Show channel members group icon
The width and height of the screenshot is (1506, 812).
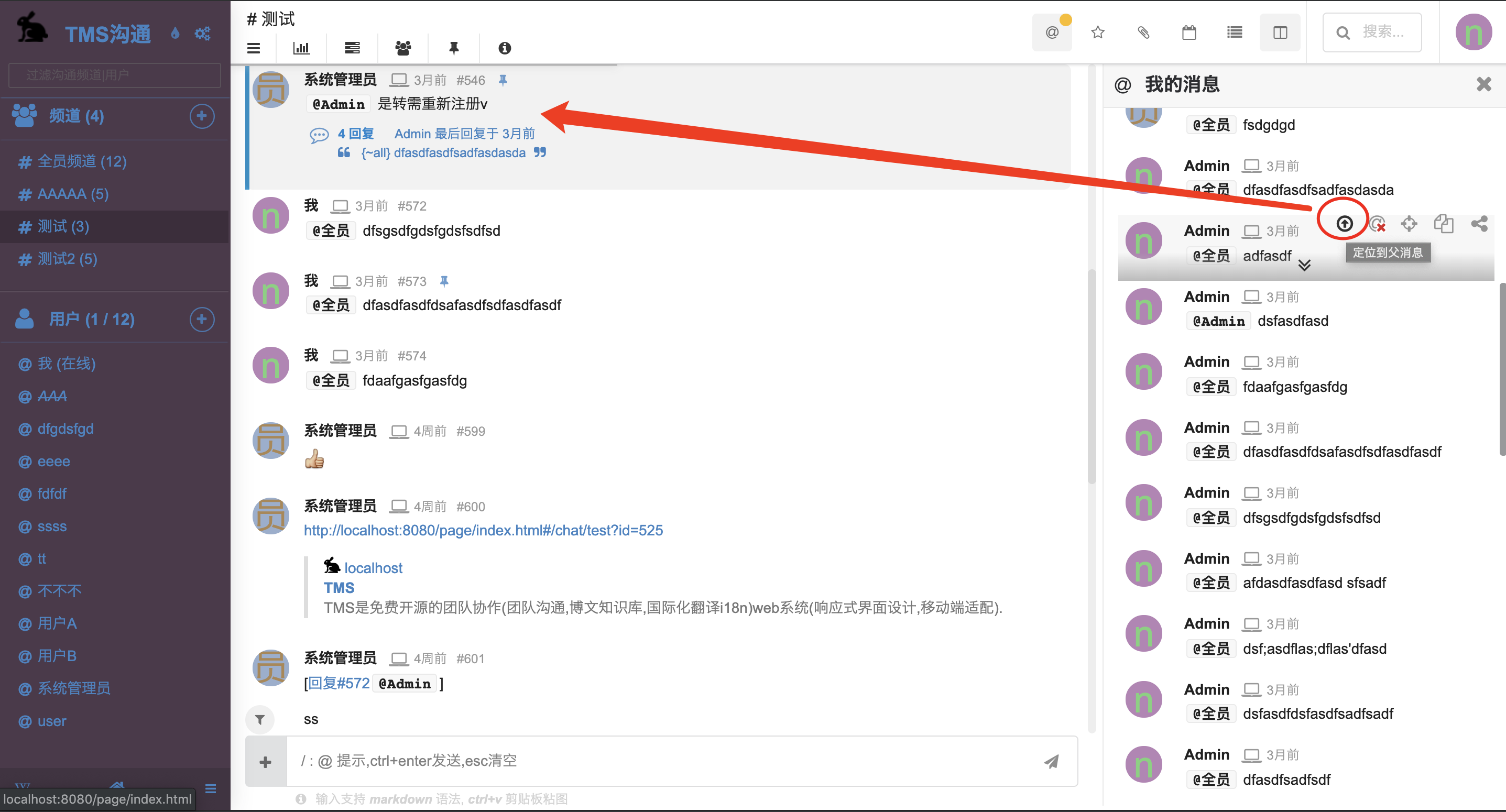coord(403,48)
